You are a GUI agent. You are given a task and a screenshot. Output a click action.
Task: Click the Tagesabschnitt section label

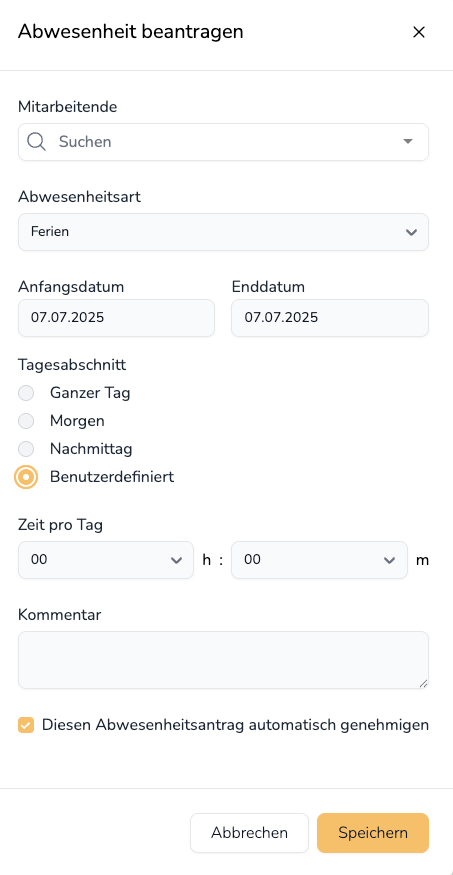pos(72,365)
